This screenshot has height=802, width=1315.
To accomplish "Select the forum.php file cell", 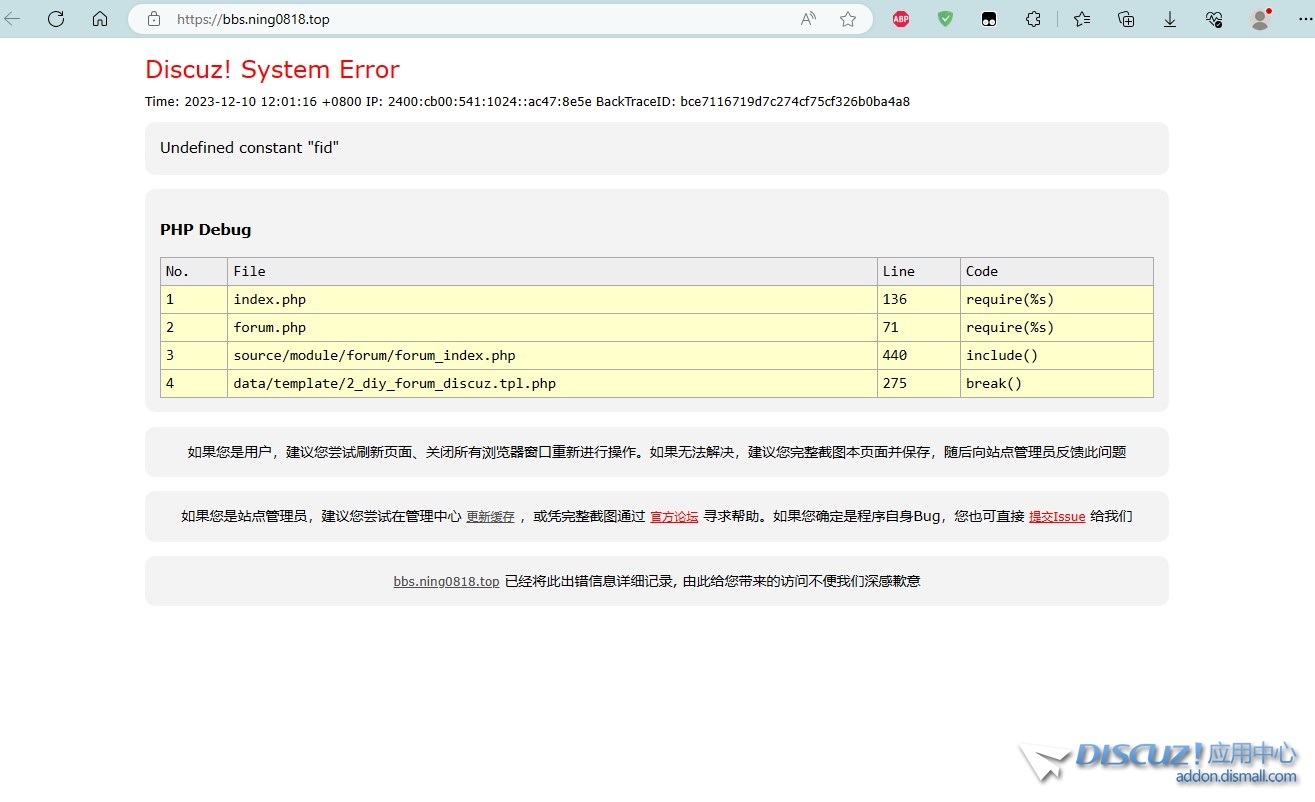I will pyautogui.click(x=552, y=327).
